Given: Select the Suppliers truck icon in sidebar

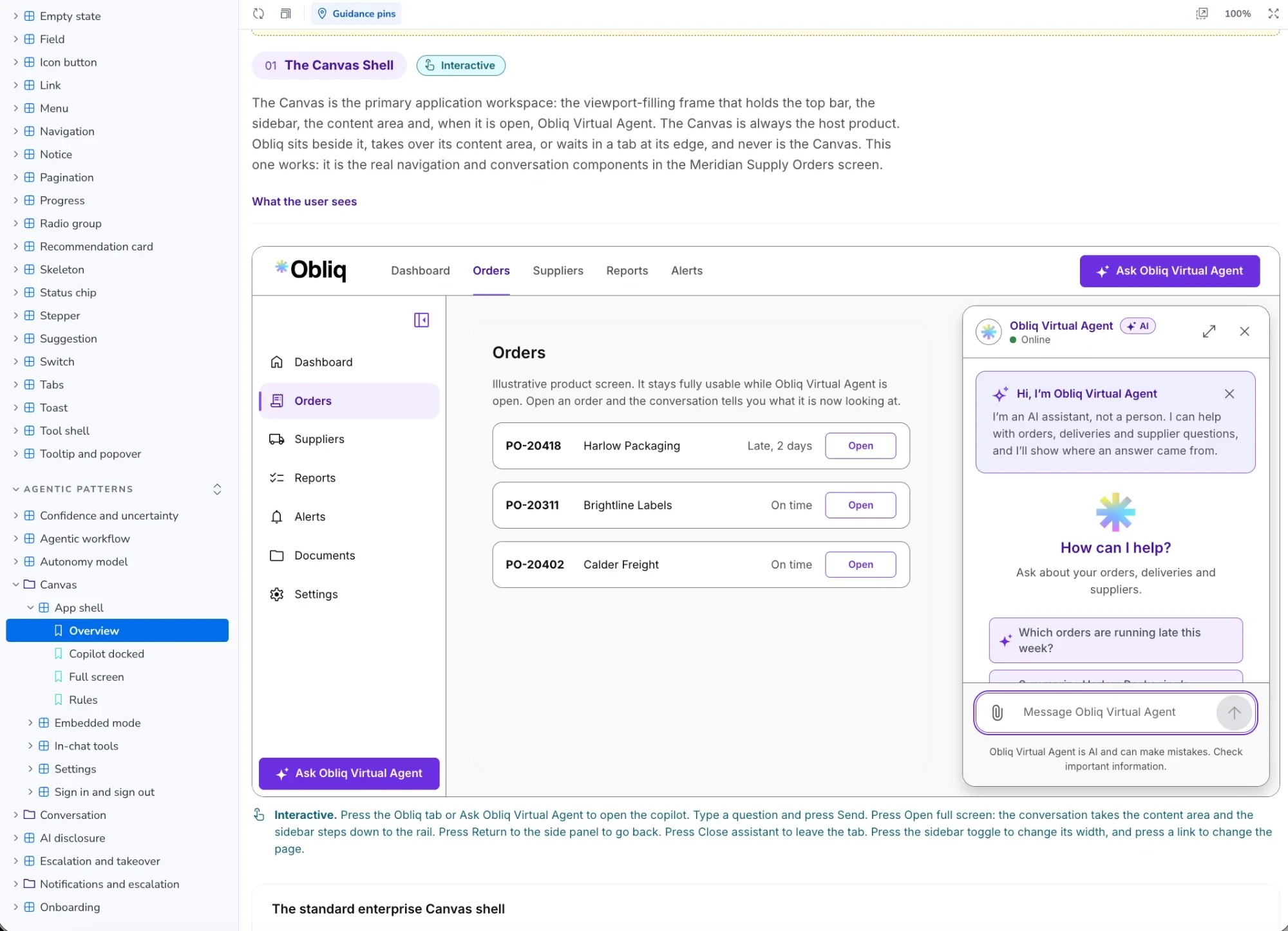Looking at the screenshot, I should pos(277,439).
